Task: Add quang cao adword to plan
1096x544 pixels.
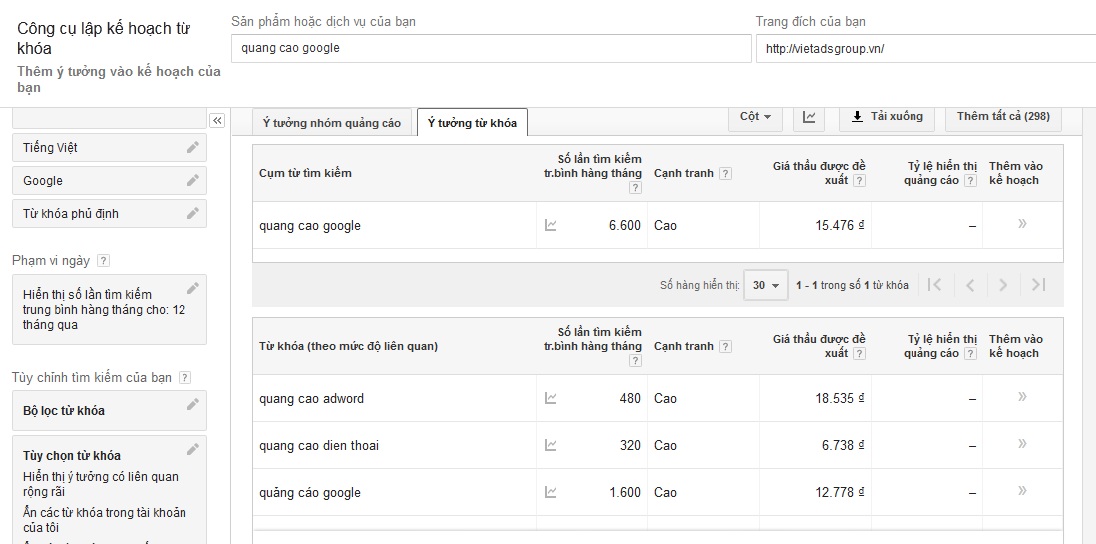Action: click(x=1023, y=396)
